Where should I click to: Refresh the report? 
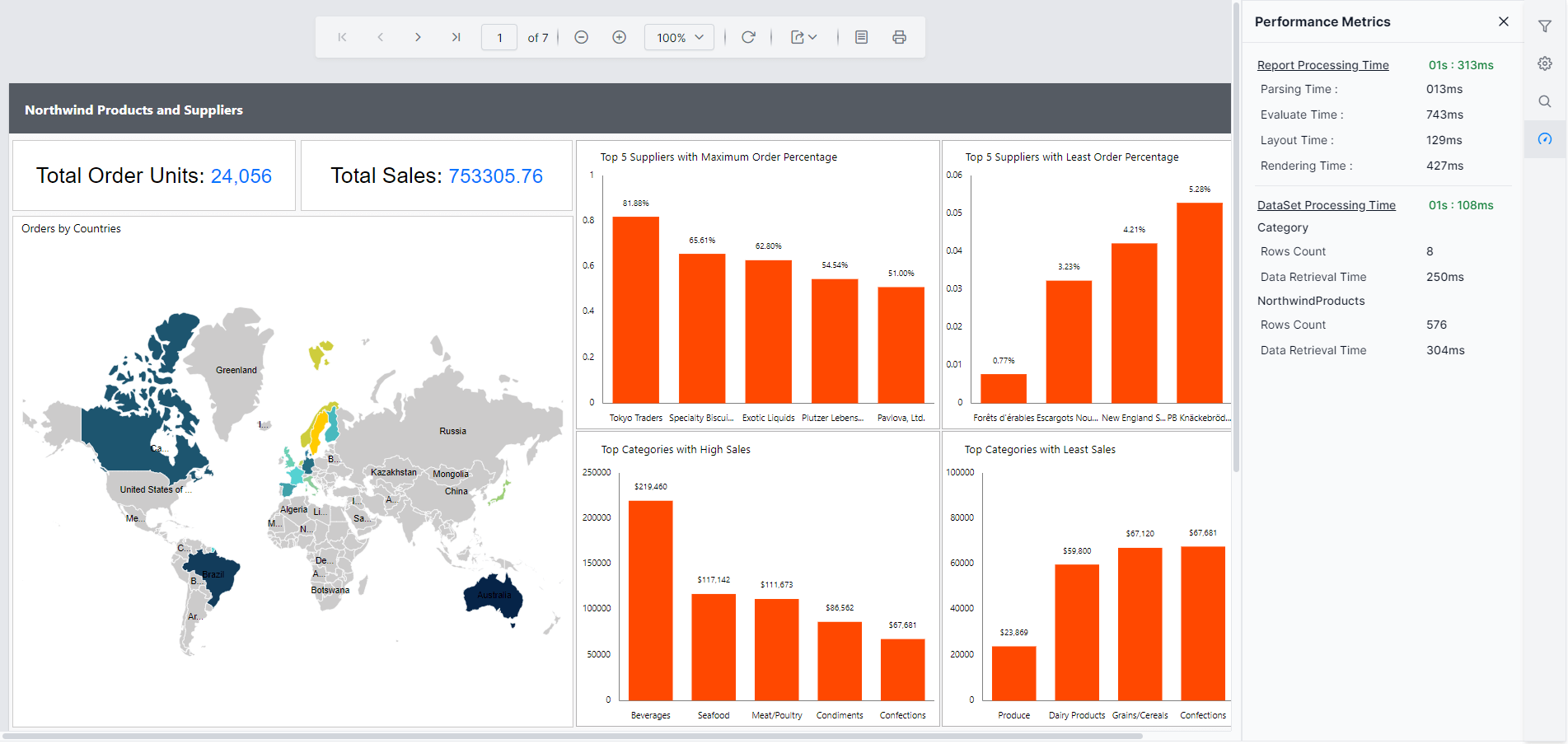pyautogui.click(x=748, y=37)
